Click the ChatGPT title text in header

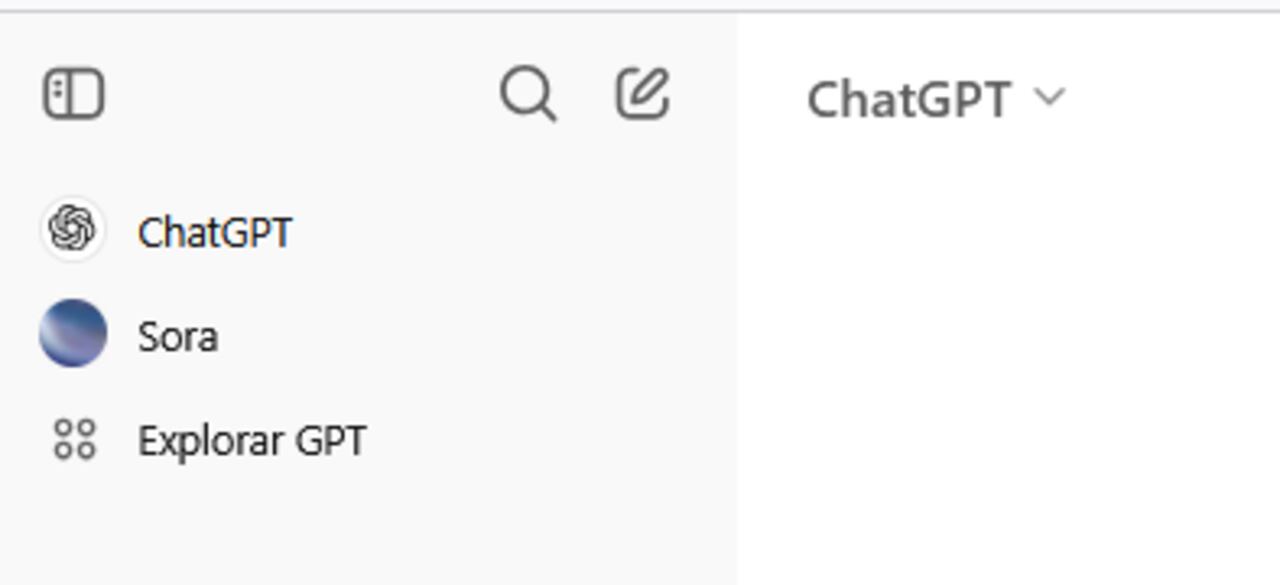pos(908,99)
